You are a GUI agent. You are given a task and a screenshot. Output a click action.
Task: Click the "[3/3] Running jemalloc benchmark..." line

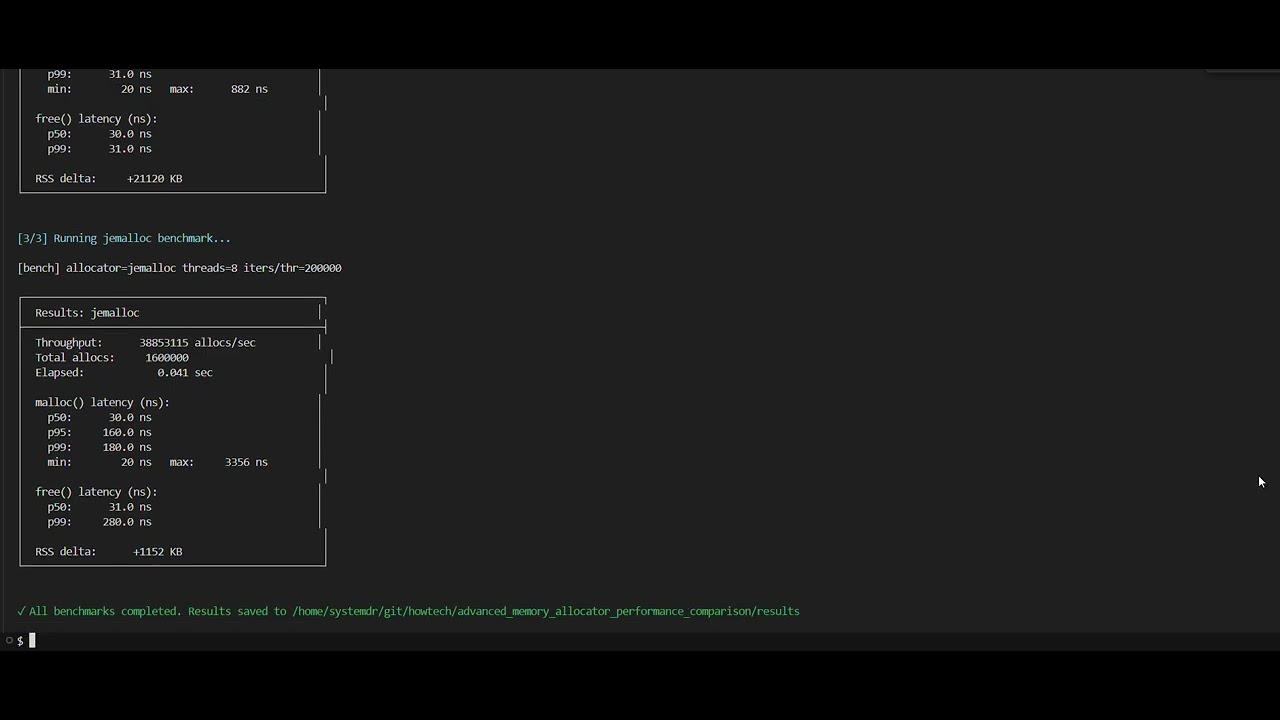(x=124, y=238)
